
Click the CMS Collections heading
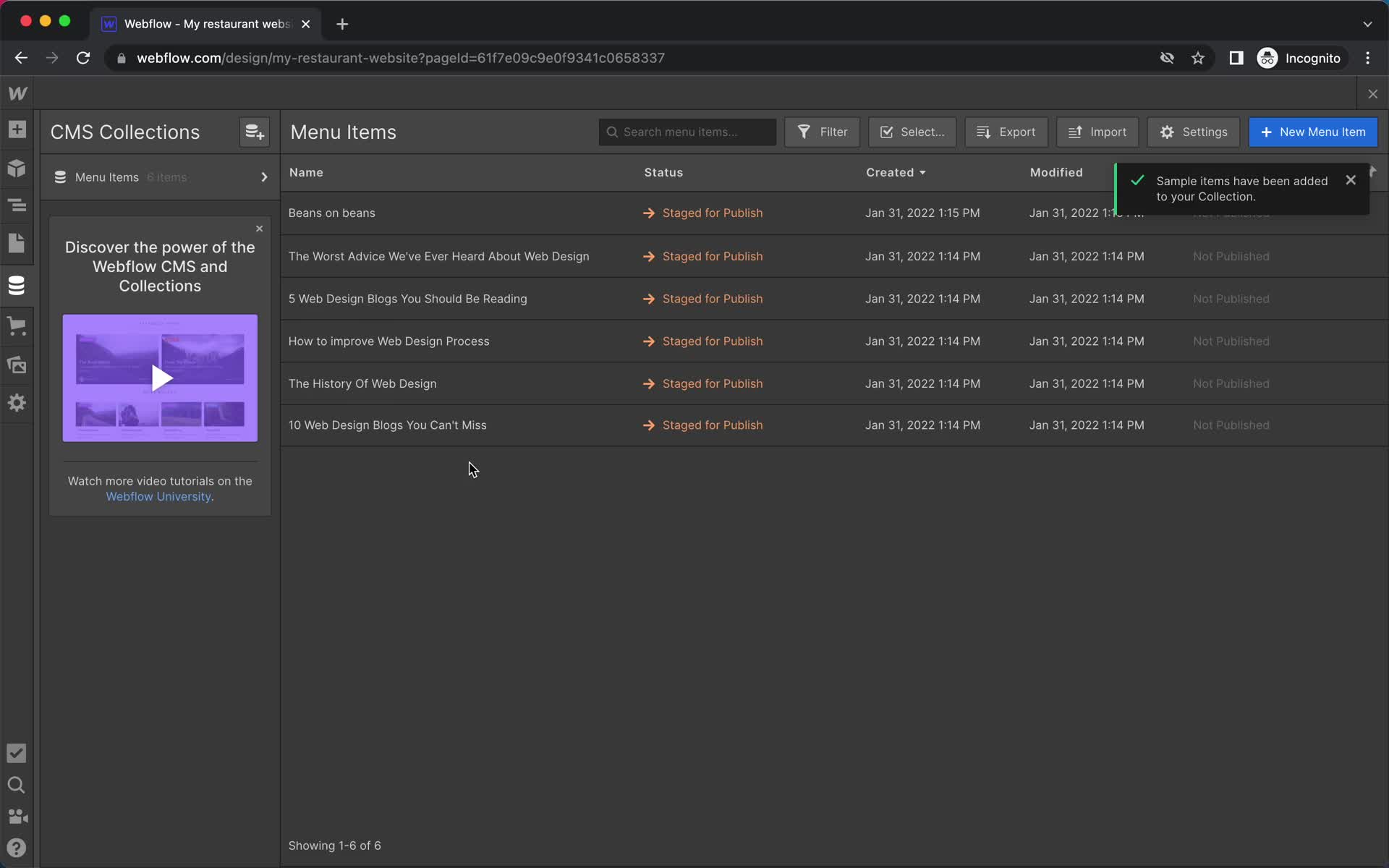pos(125,132)
